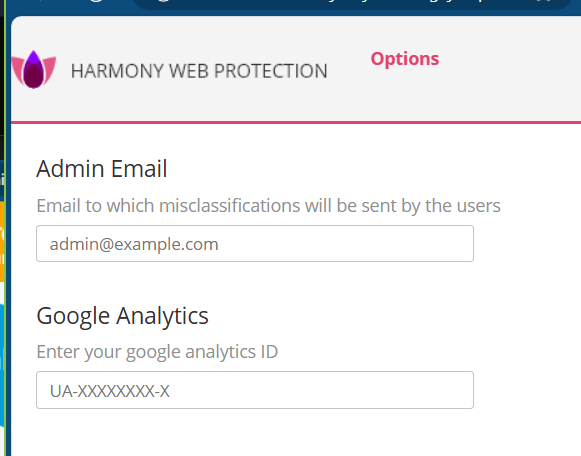This screenshot has height=456, width=581.
Task: Click the browser reload icon at top left
Action: point(96,1)
